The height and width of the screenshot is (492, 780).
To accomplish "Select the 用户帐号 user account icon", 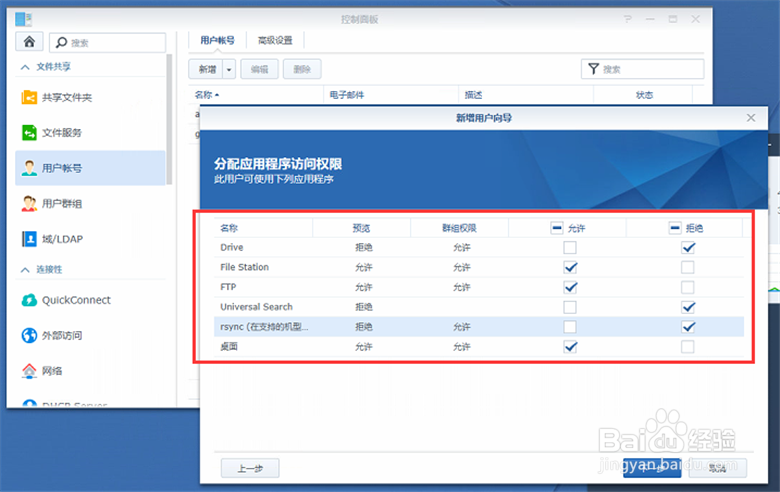I will 29,168.
